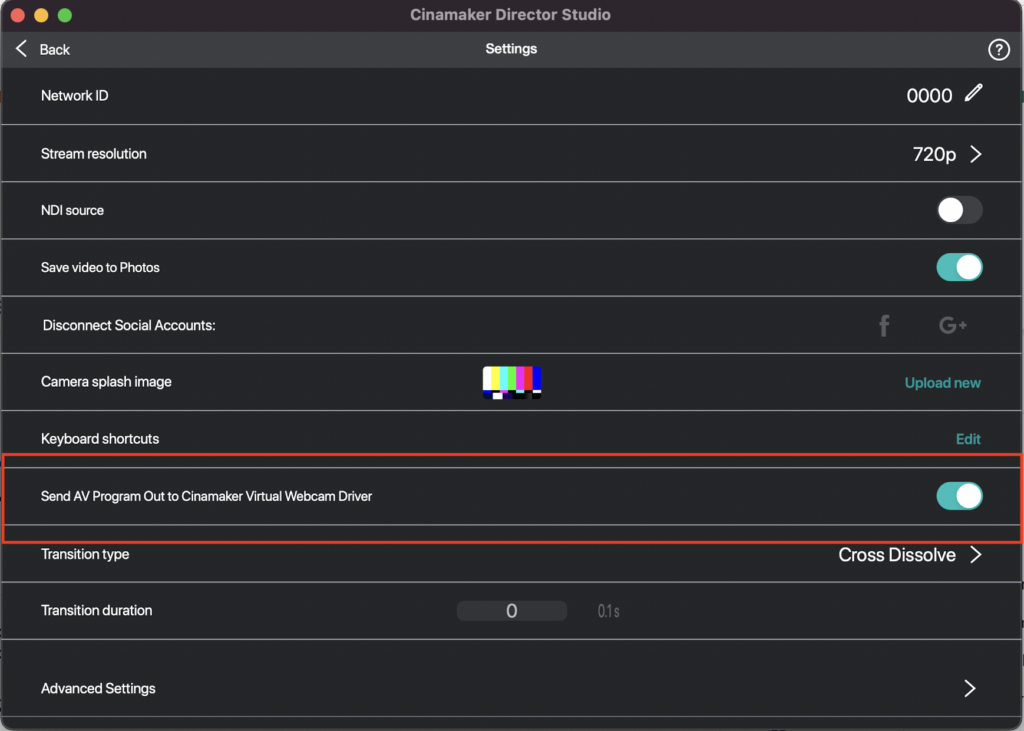
Task: Turn off Virtual Webcam Driver output switch
Action: pyautogui.click(x=959, y=496)
